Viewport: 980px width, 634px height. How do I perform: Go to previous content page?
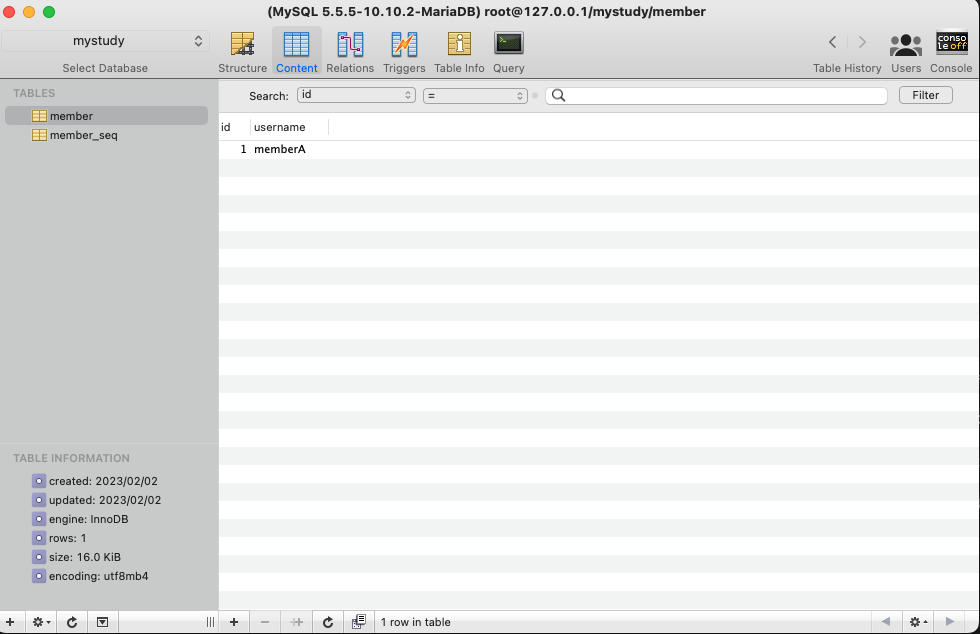(x=886, y=621)
